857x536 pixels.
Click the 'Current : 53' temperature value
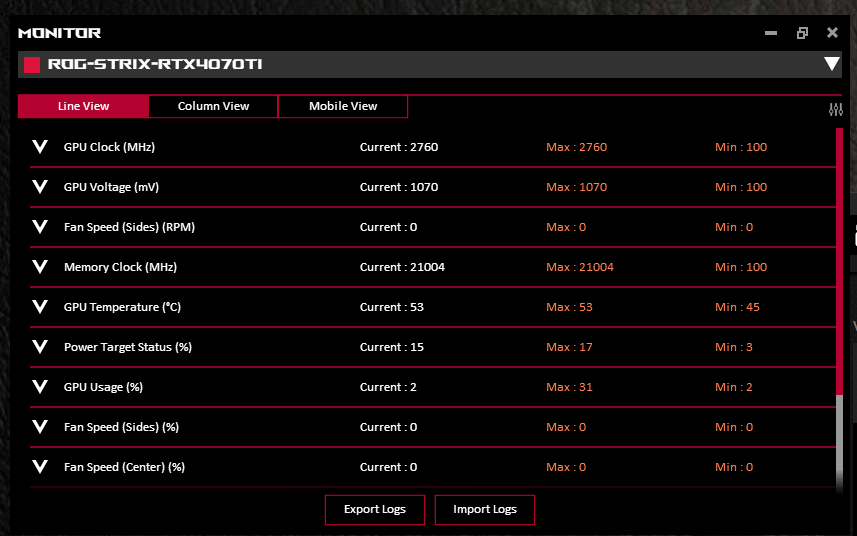tap(392, 307)
